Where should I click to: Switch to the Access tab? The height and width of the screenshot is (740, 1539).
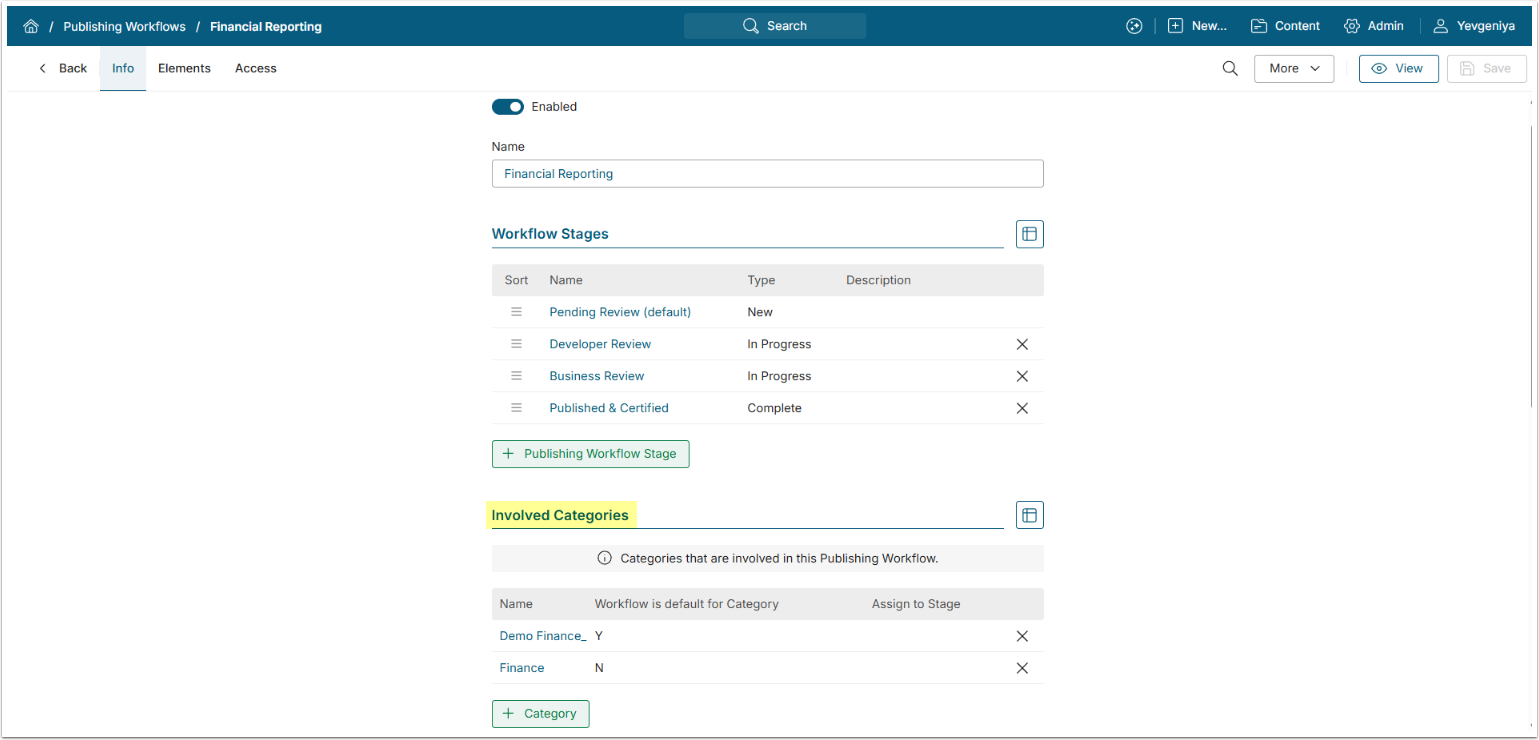pyautogui.click(x=256, y=68)
